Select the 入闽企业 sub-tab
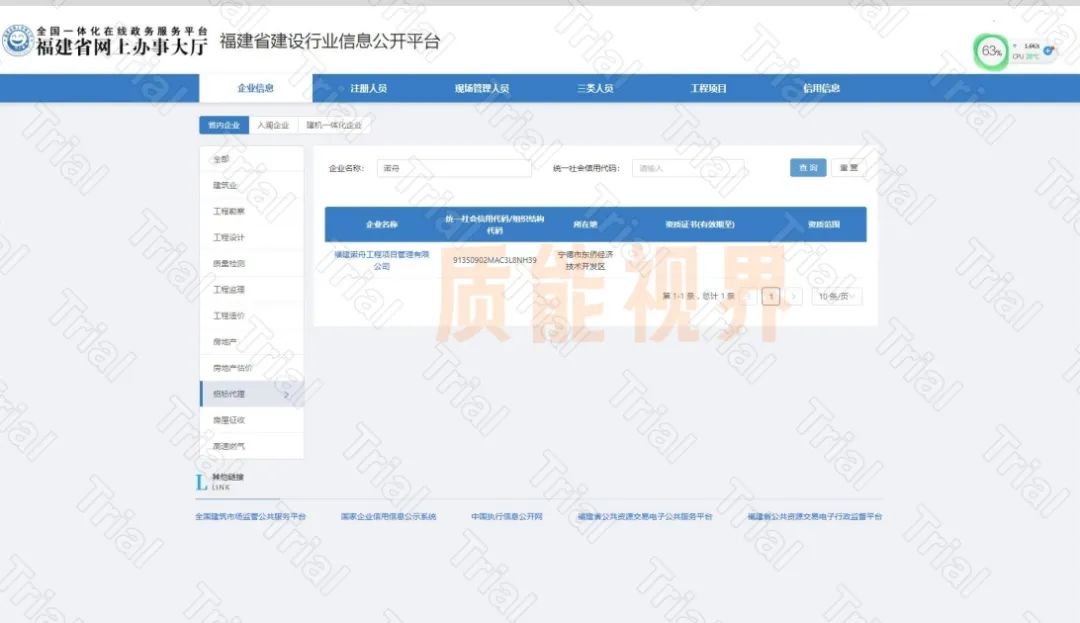1080x623 pixels. [x=273, y=125]
